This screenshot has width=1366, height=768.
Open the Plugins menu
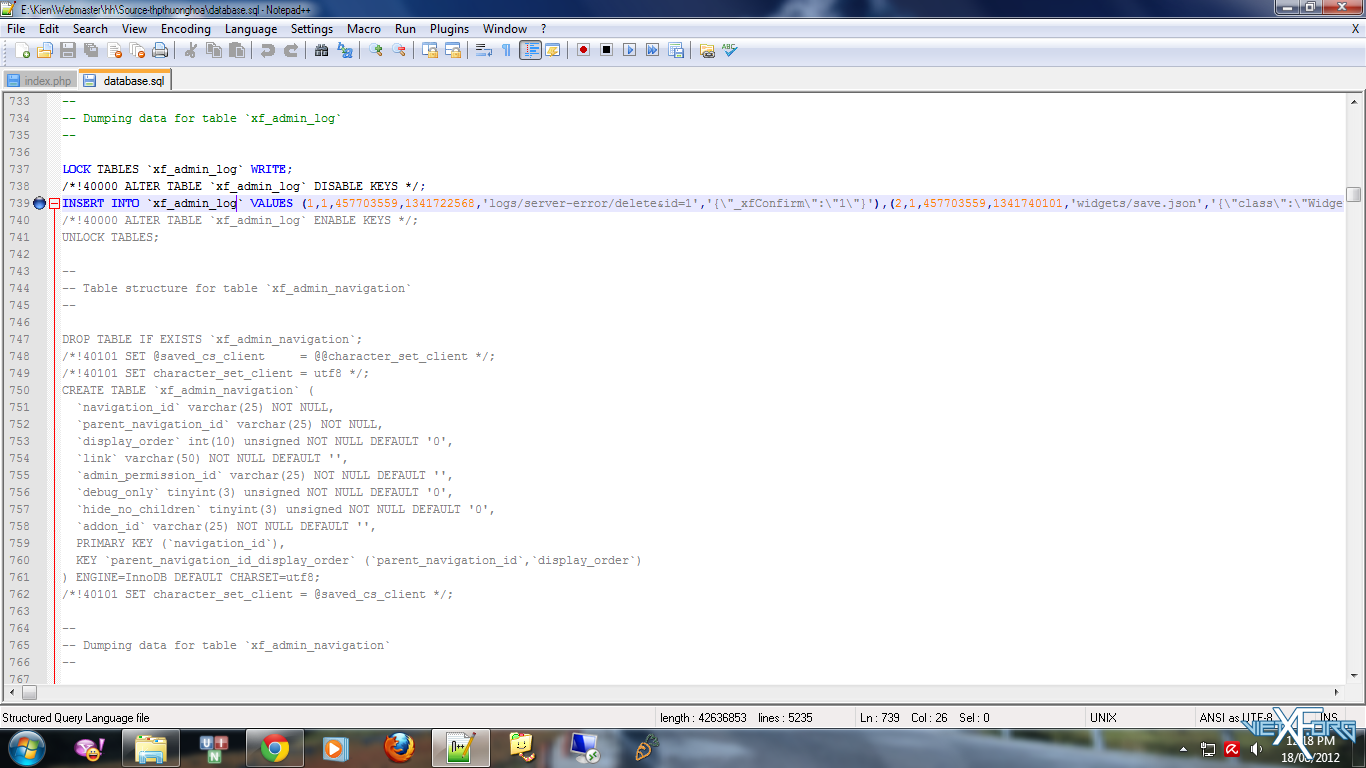(449, 29)
